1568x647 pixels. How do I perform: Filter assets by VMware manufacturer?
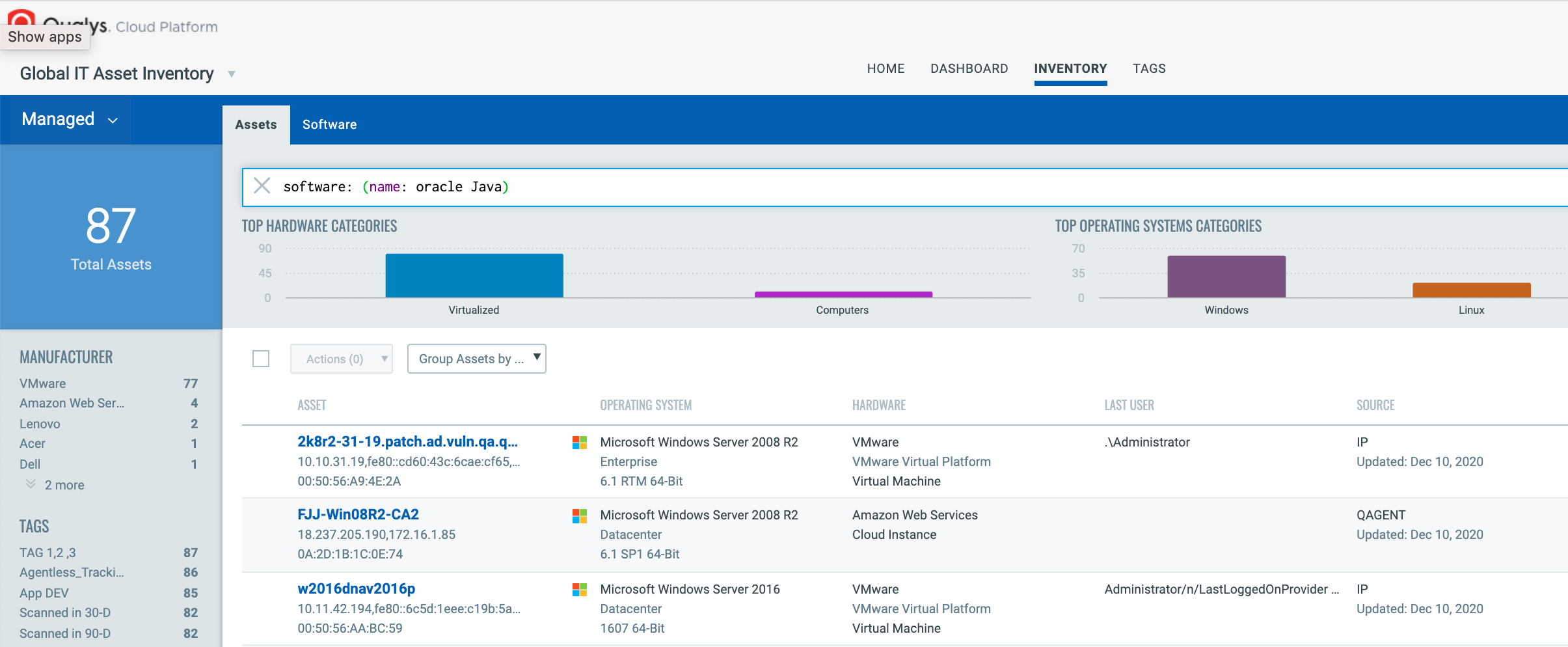(43, 383)
